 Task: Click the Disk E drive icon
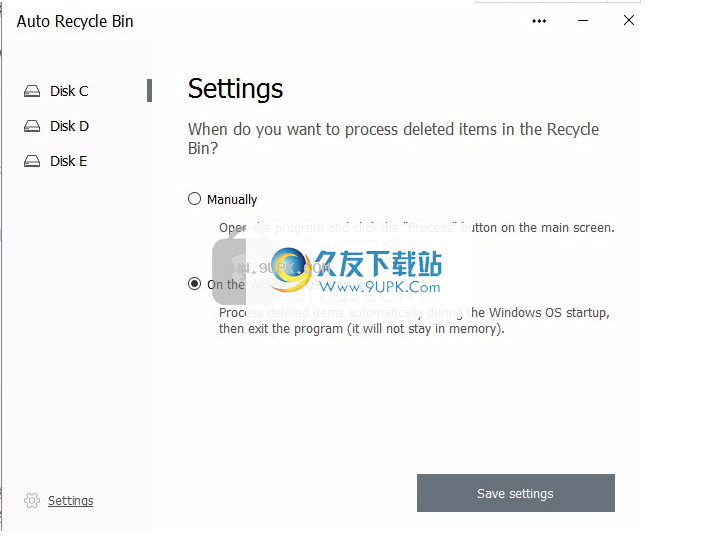point(32,161)
